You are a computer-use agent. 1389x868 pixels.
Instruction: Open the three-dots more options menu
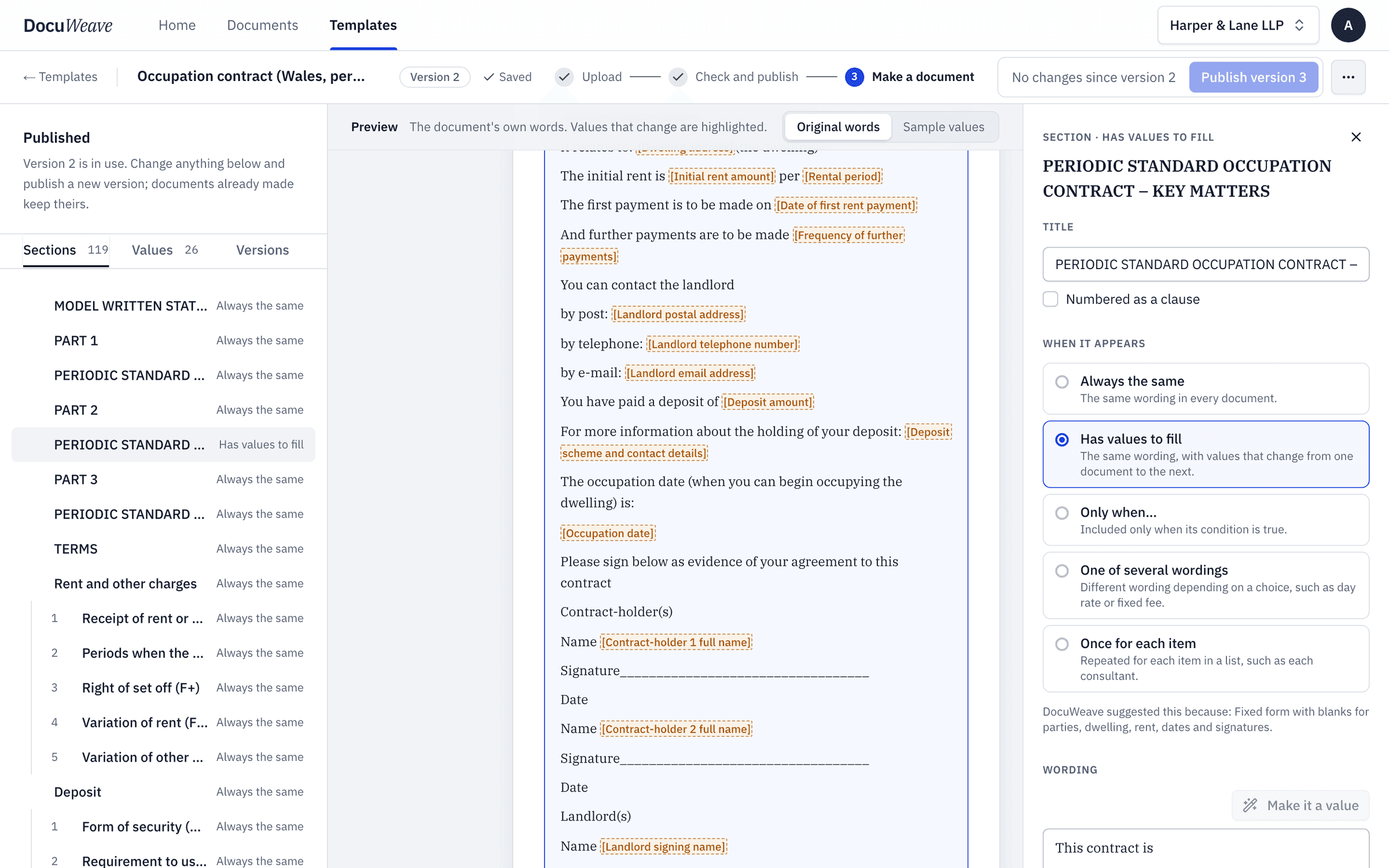1348,77
